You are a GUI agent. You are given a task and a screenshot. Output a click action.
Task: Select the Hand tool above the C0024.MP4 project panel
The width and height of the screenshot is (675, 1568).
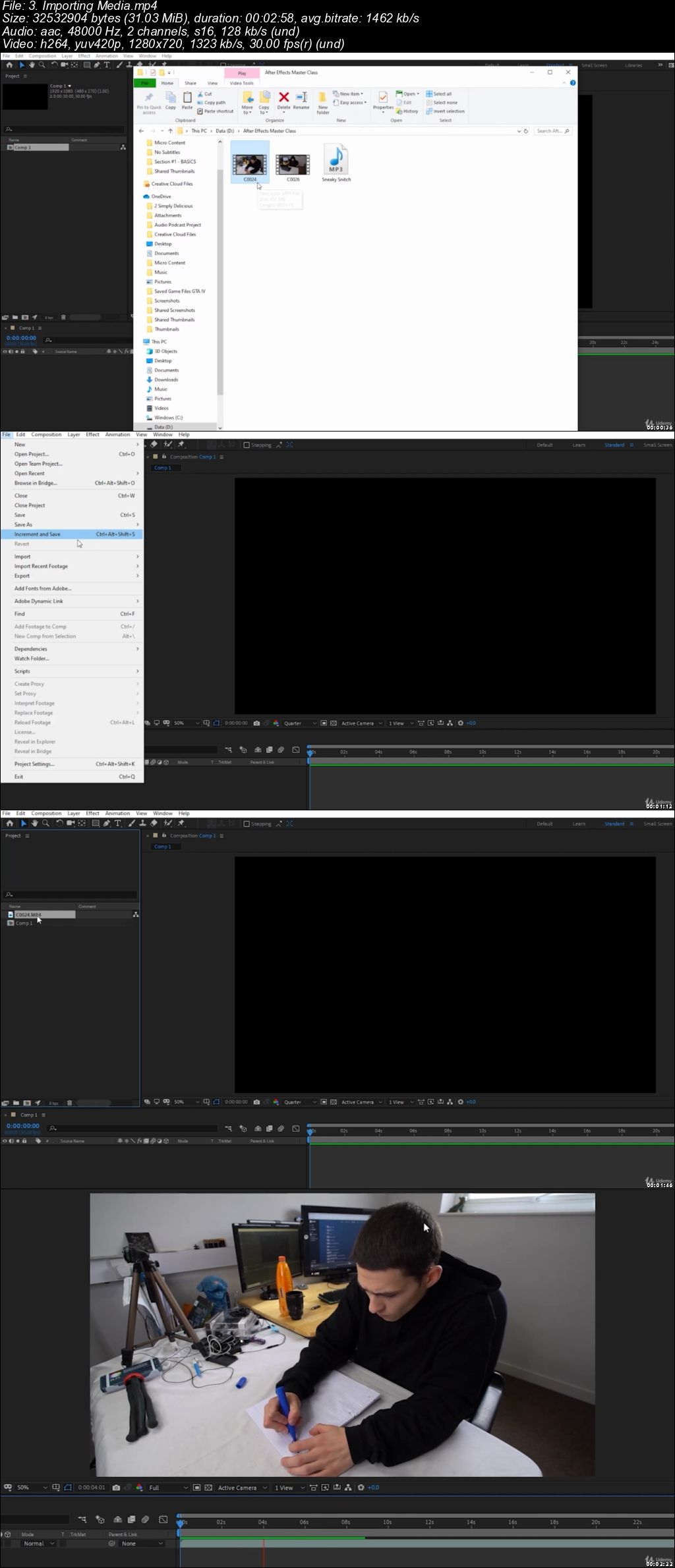point(34,823)
